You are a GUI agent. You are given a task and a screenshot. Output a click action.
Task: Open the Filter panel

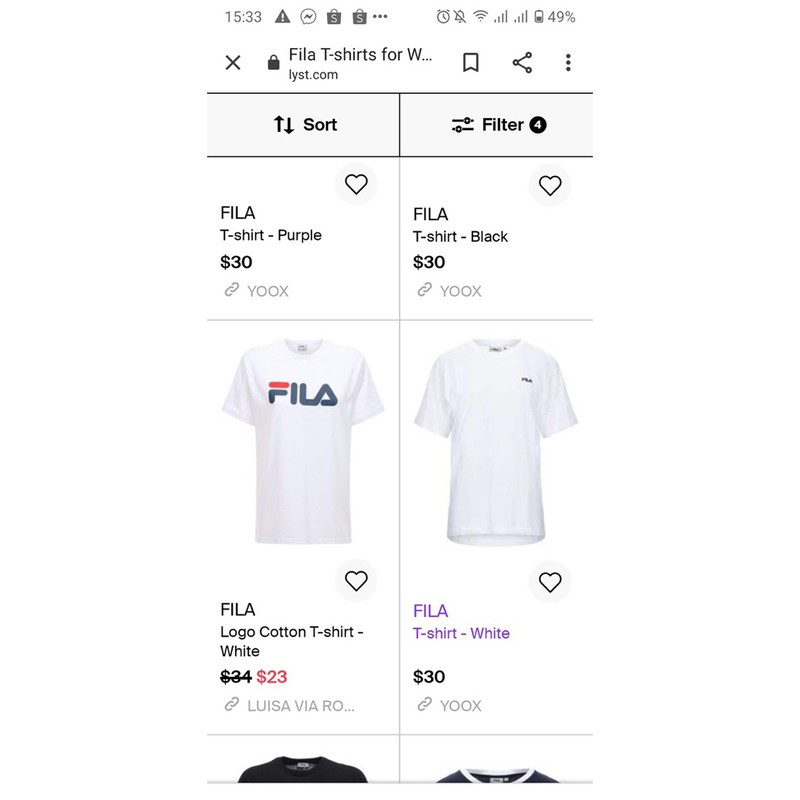(x=497, y=125)
